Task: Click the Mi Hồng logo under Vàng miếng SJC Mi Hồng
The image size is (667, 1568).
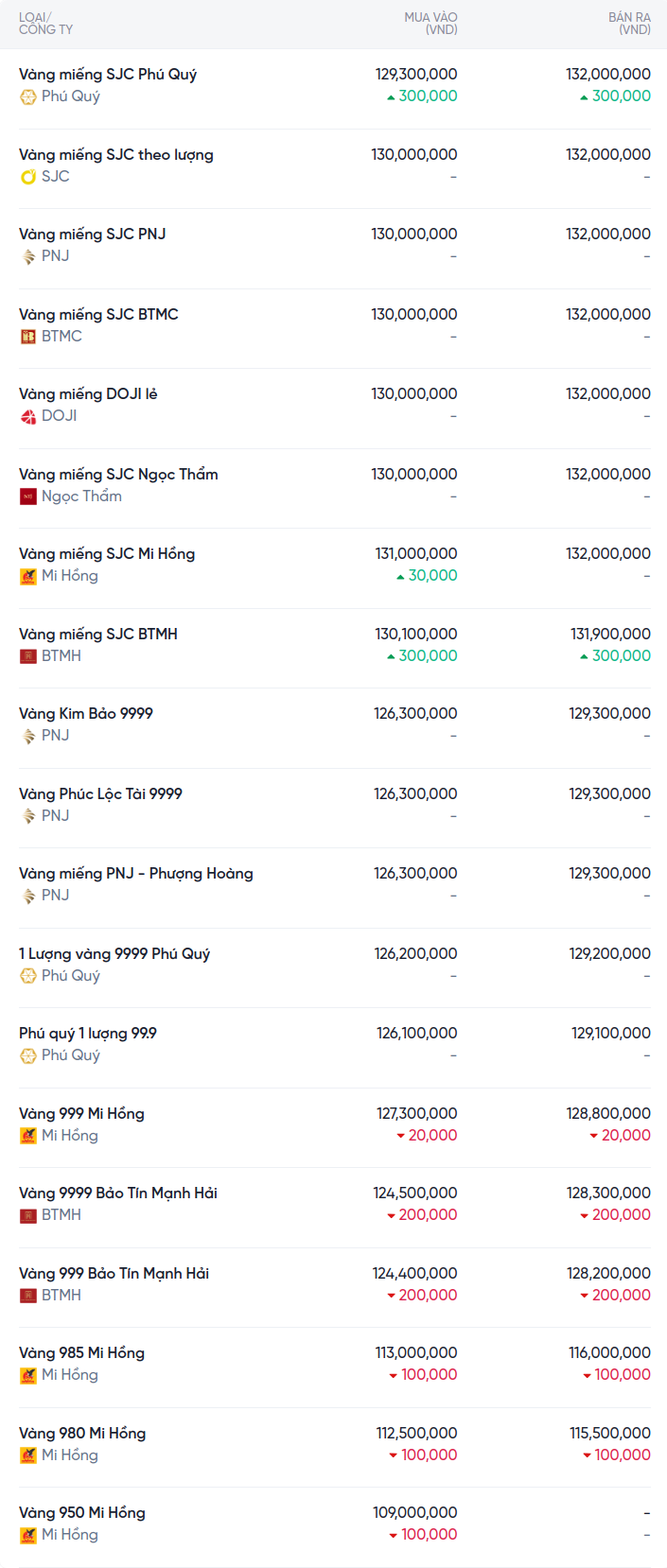Action: 28,576
